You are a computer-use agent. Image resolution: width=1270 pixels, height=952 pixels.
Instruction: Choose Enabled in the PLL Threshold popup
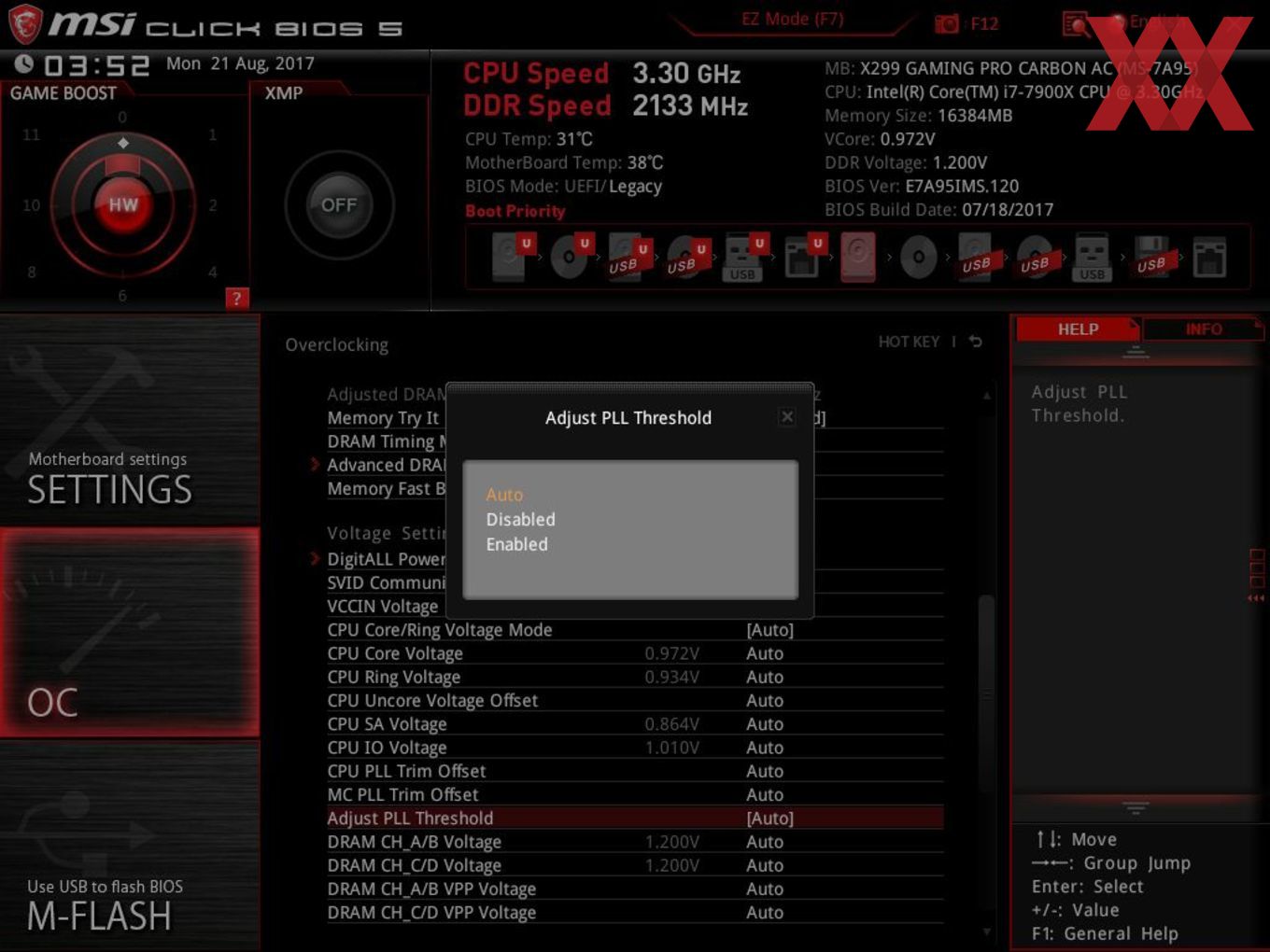[x=516, y=544]
